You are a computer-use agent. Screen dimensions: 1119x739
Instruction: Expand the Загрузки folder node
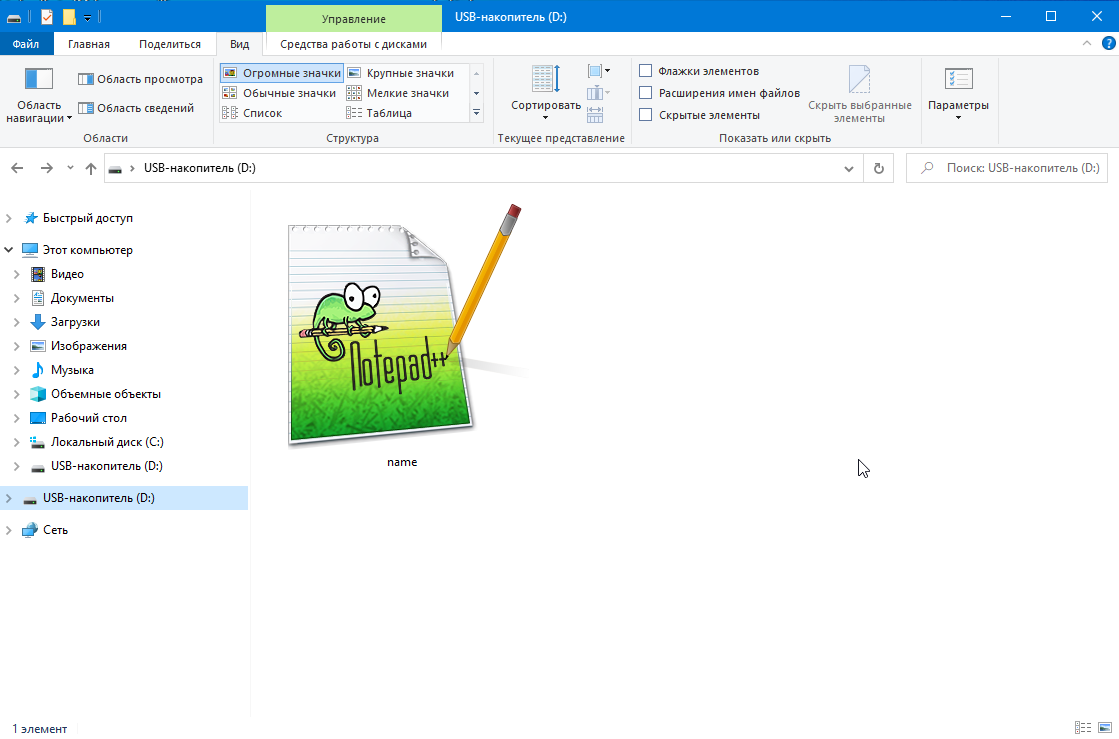(x=16, y=322)
